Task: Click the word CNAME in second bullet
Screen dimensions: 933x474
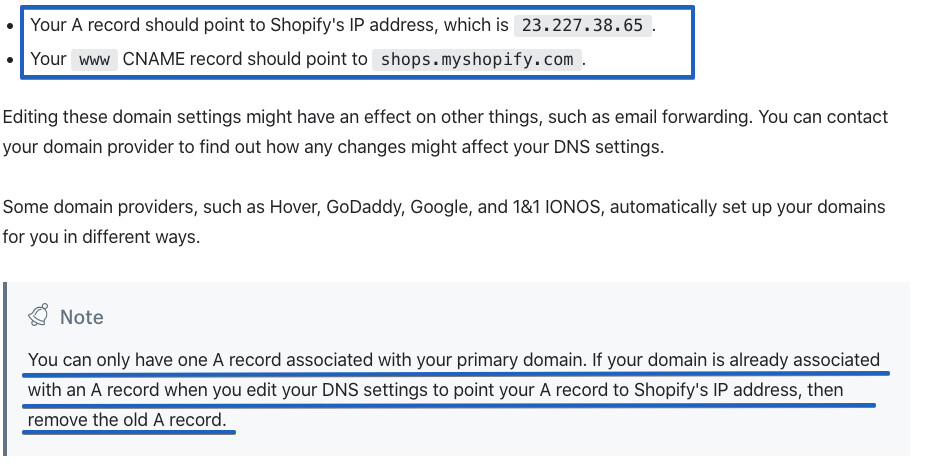Action: (x=155, y=59)
